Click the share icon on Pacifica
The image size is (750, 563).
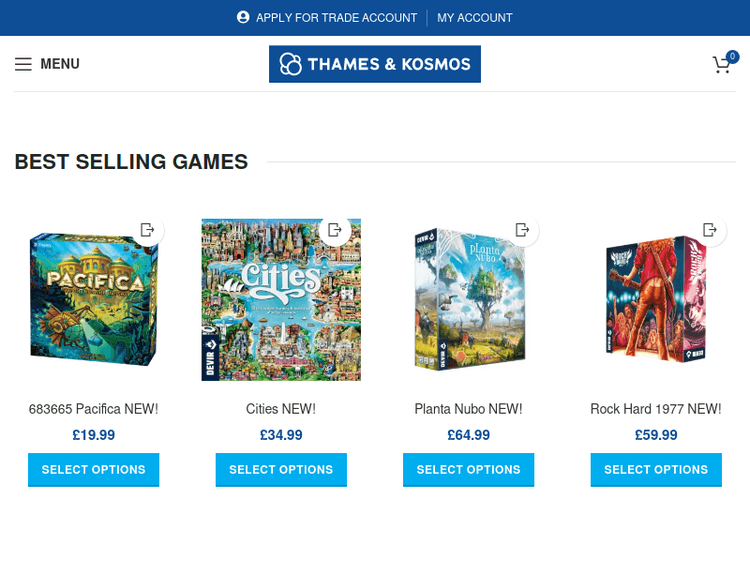148,230
